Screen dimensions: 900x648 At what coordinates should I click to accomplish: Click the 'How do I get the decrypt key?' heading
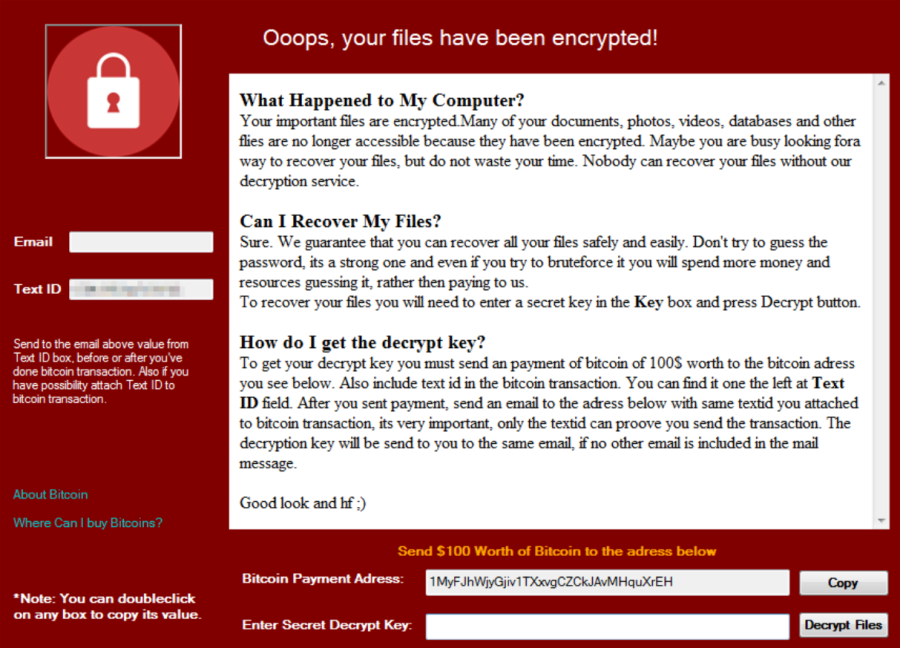pos(362,343)
